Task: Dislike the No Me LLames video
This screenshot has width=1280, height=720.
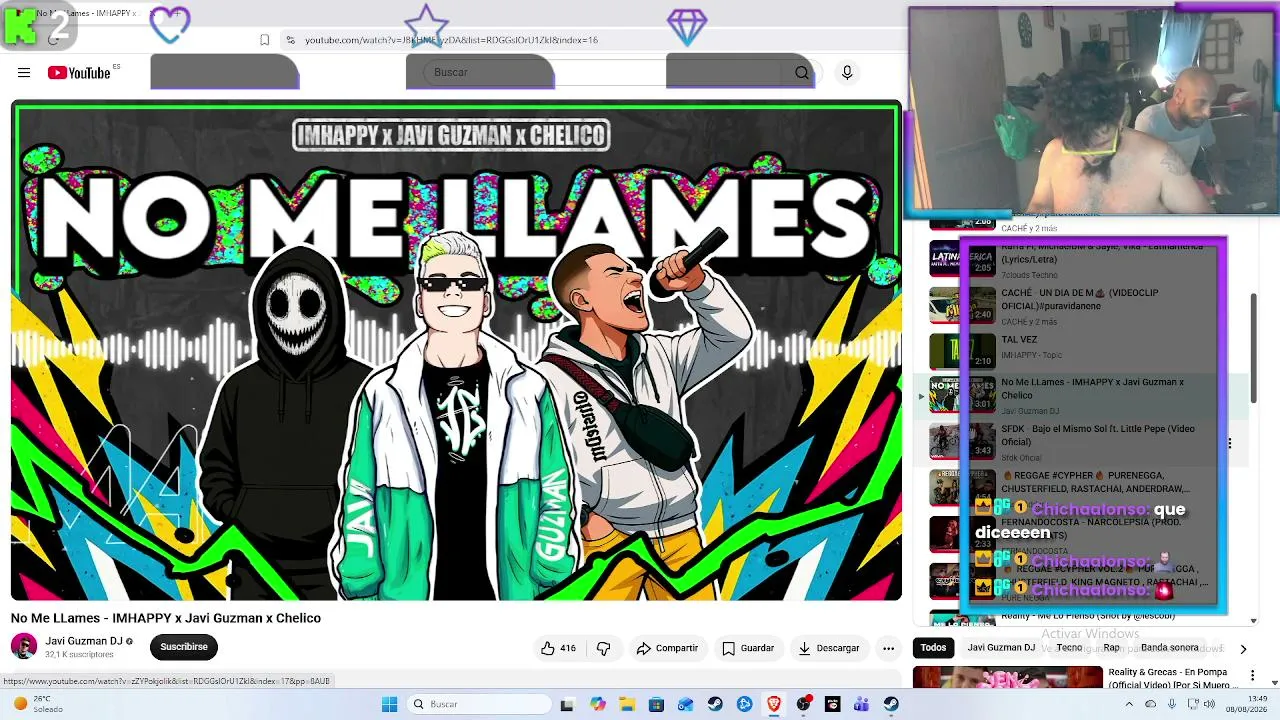Action: [x=603, y=648]
